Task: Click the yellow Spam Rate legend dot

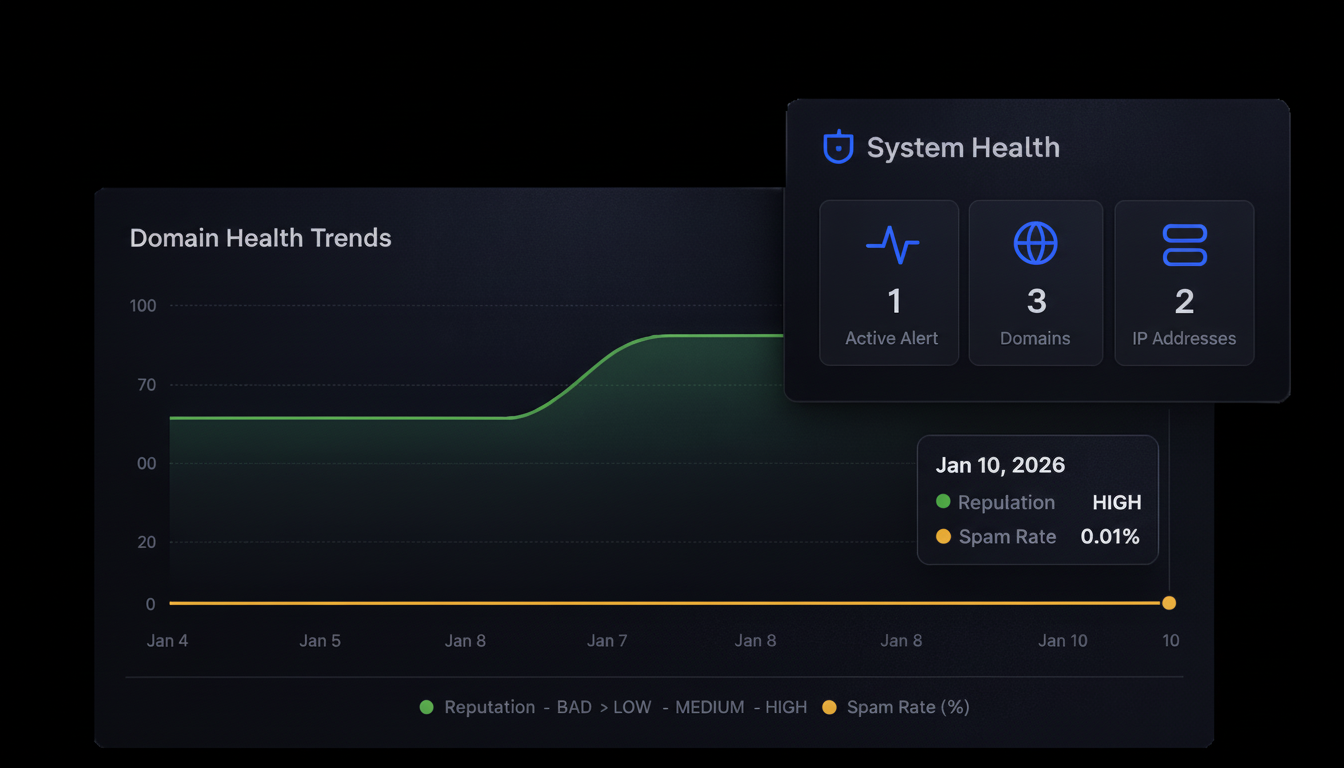Action: (x=829, y=707)
